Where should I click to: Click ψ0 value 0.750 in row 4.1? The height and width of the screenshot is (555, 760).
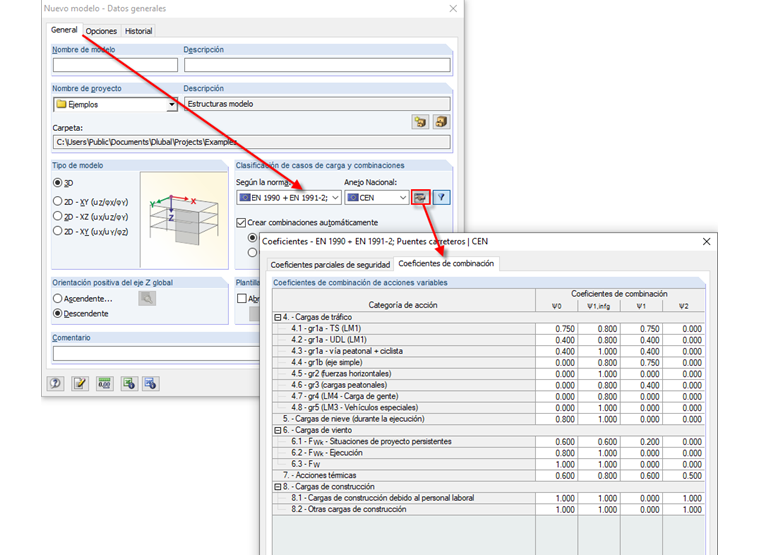(557, 329)
